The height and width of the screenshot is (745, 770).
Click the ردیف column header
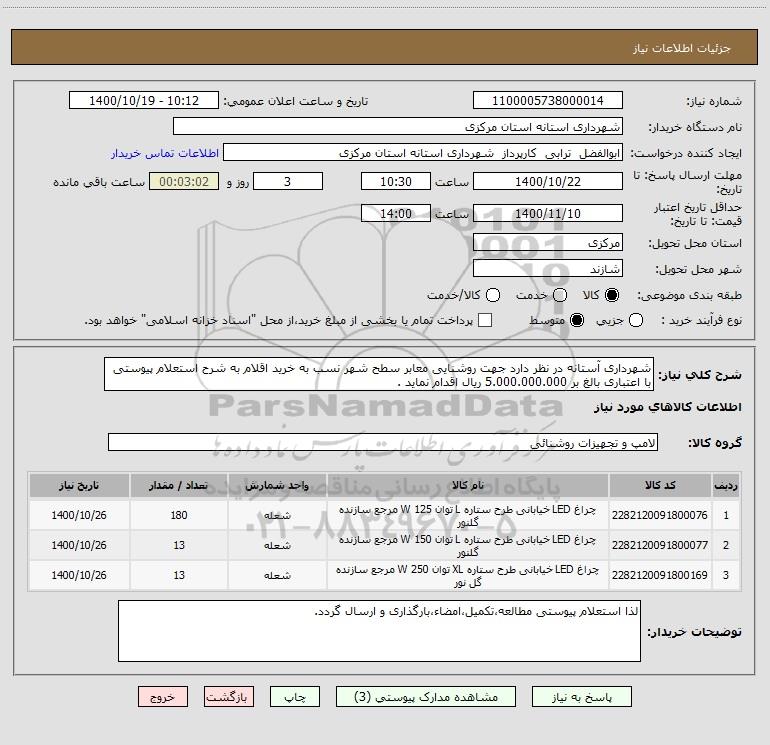pyautogui.click(x=726, y=485)
